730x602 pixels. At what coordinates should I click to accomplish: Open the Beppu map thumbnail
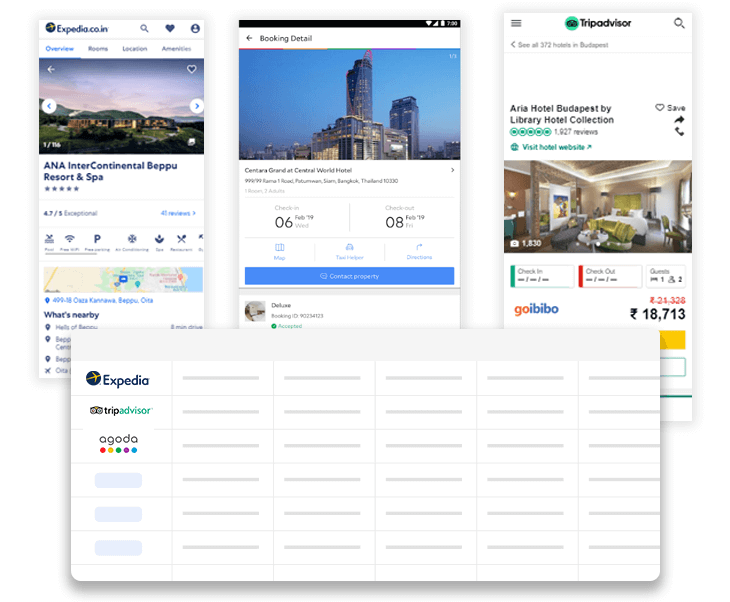point(123,279)
